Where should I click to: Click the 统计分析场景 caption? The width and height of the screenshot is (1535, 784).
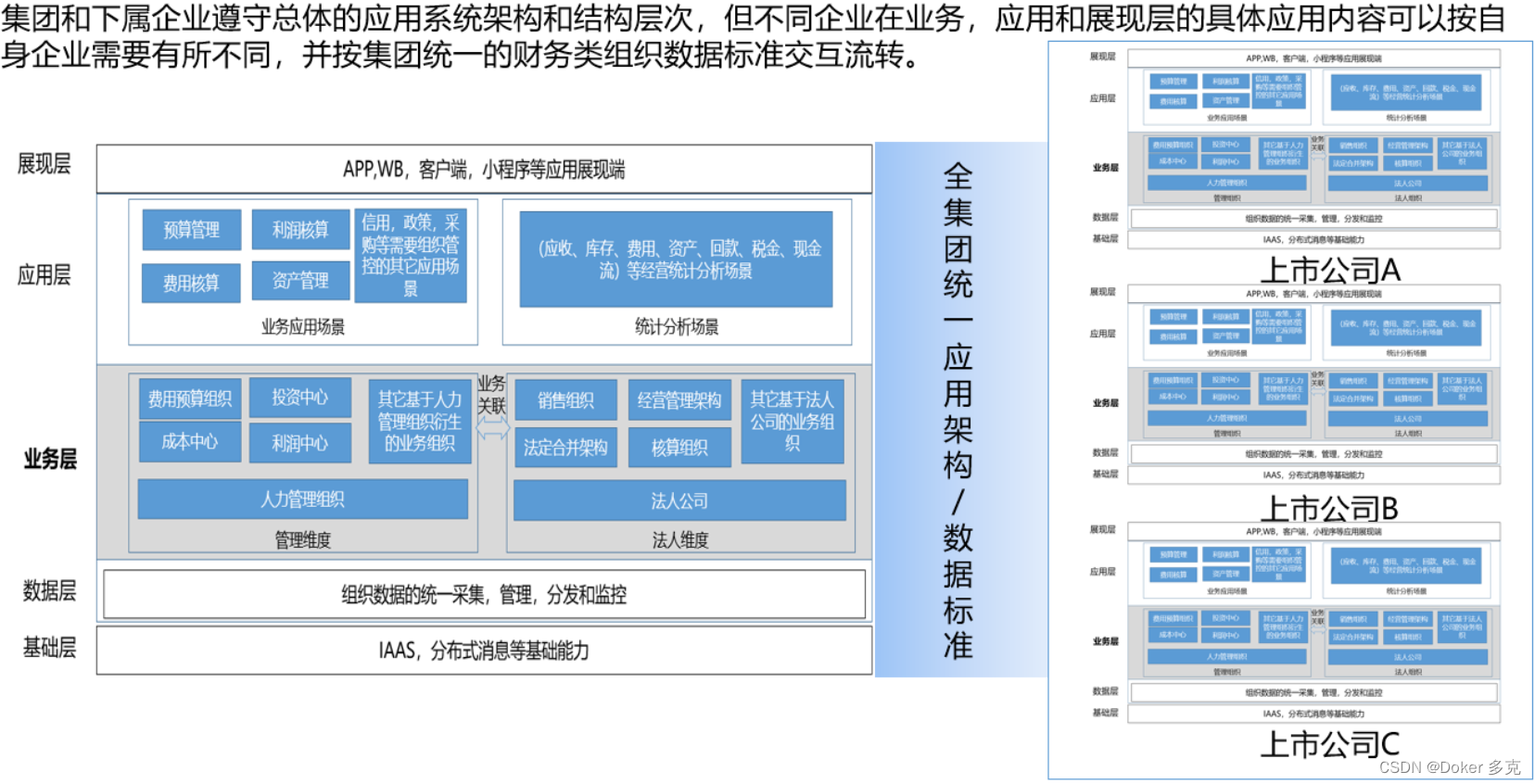coord(677,326)
